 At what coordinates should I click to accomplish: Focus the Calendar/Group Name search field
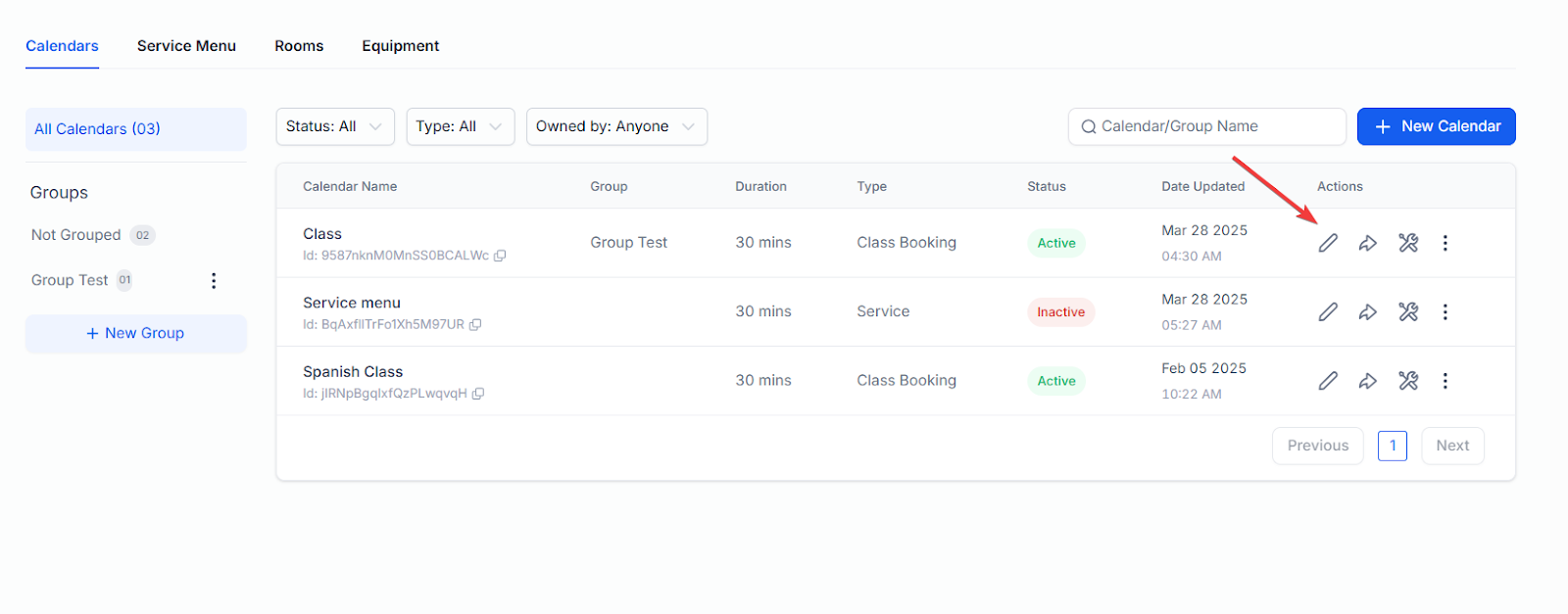click(1207, 126)
